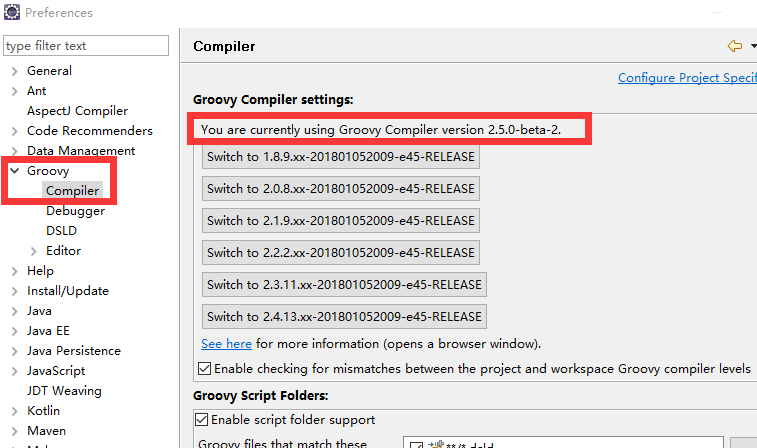Expand the Maven preferences node
Image resolution: width=757 pixels, height=448 pixels.
14,431
